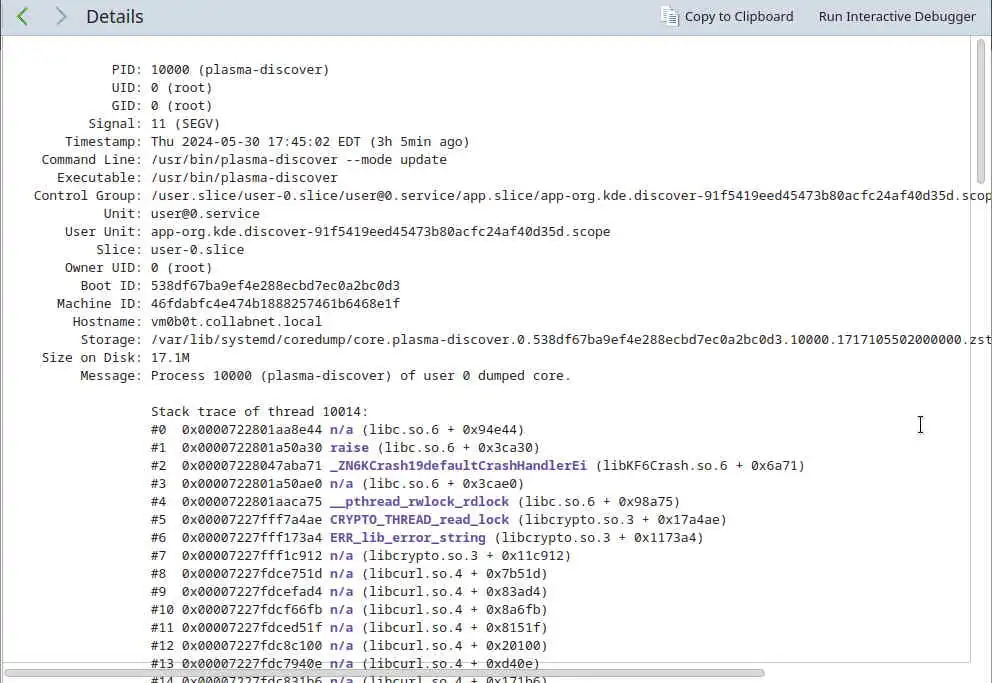Click frame #11 libcurl.so.4 + 0x8151f

click(454, 628)
